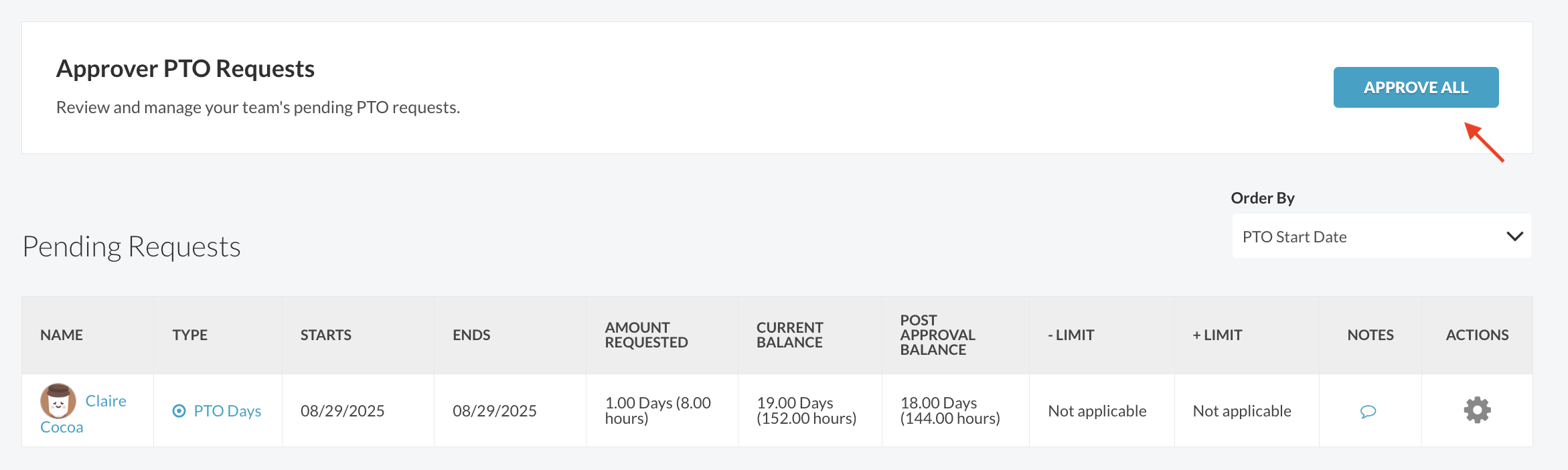
Task: Click the PTO Days circle icon
Action: coord(179,411)
